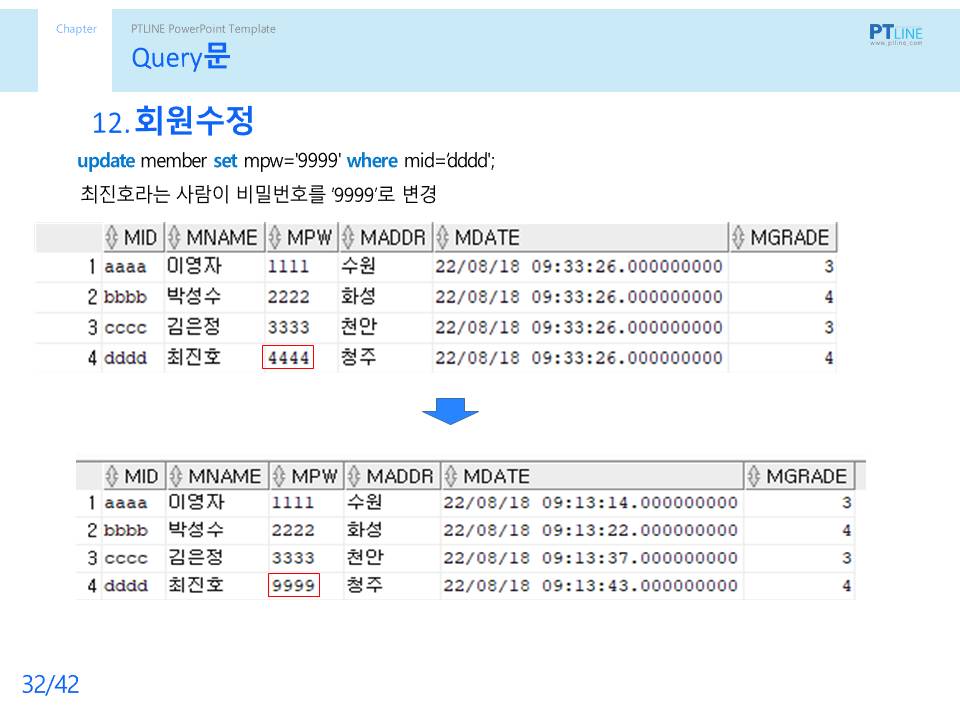Click cccc ID in after-update table
The height and width of the screenshot is (720, 960).
click(126, 558)
